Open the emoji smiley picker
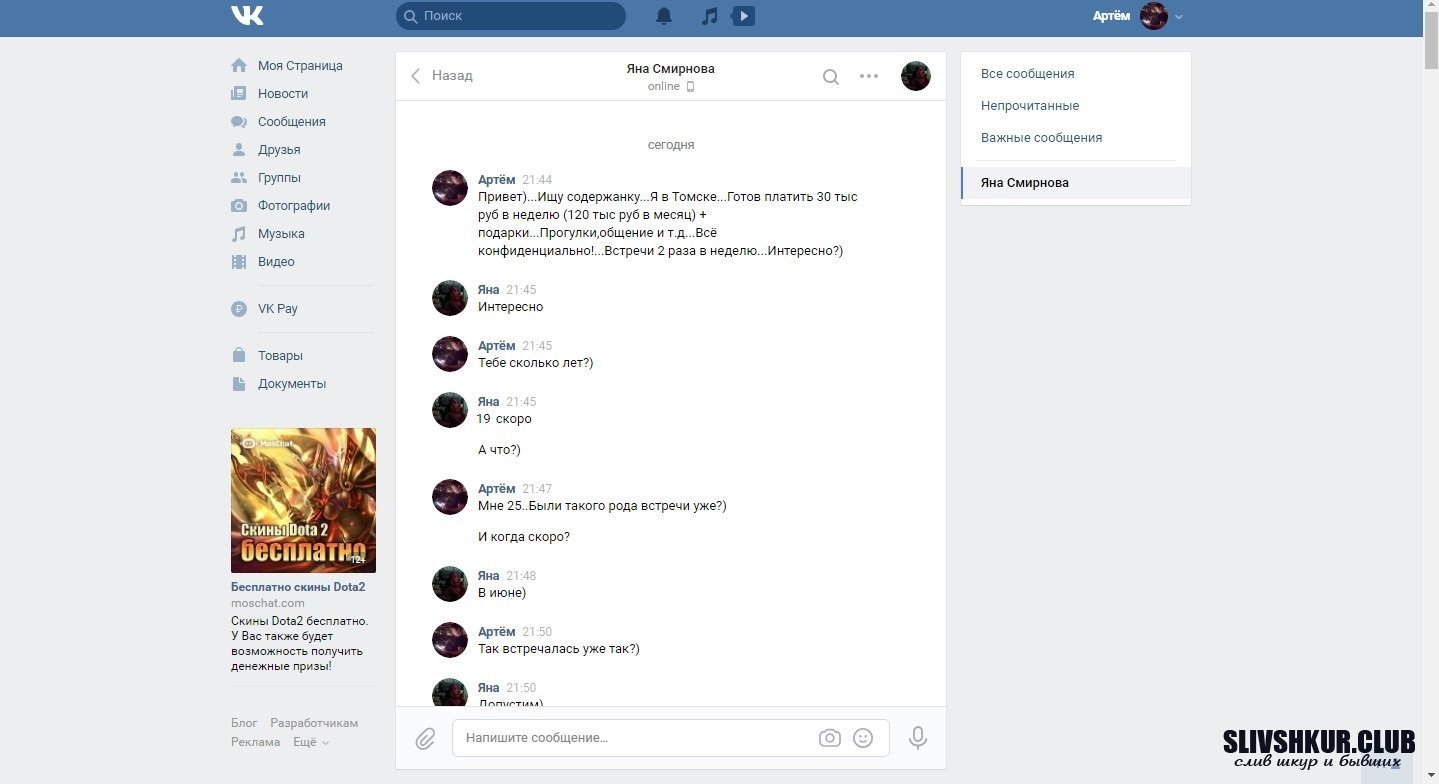Viewport: 1439px width, 784px height. point(863,738)
